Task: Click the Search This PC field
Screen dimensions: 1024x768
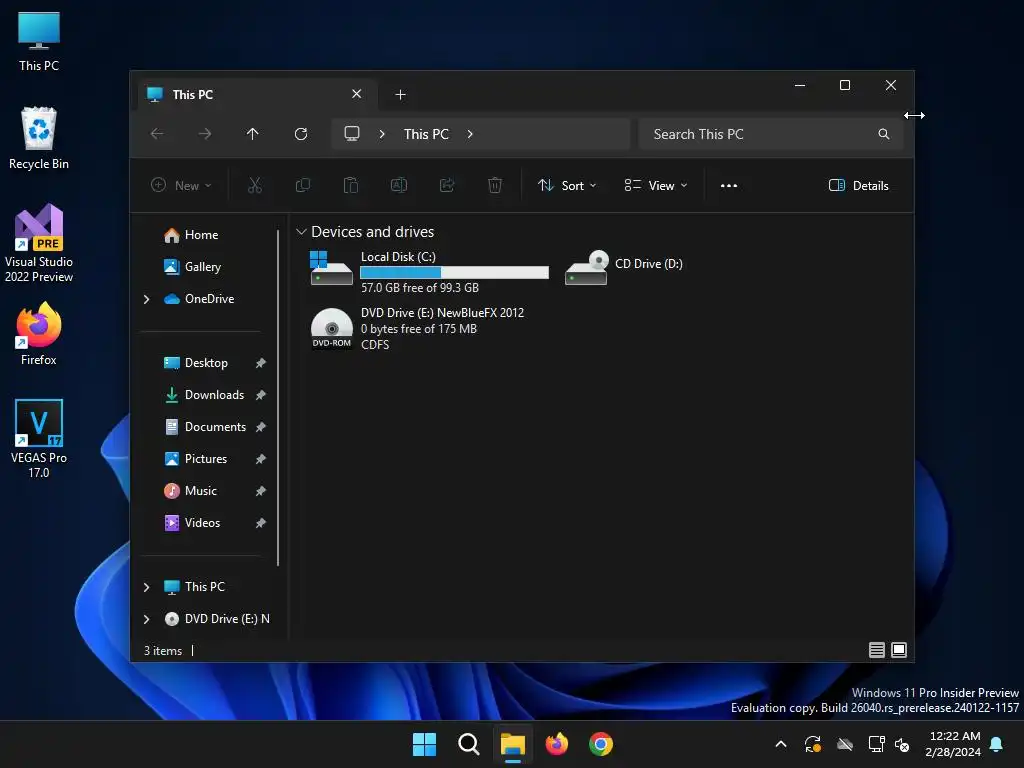Action: point(771,134)
